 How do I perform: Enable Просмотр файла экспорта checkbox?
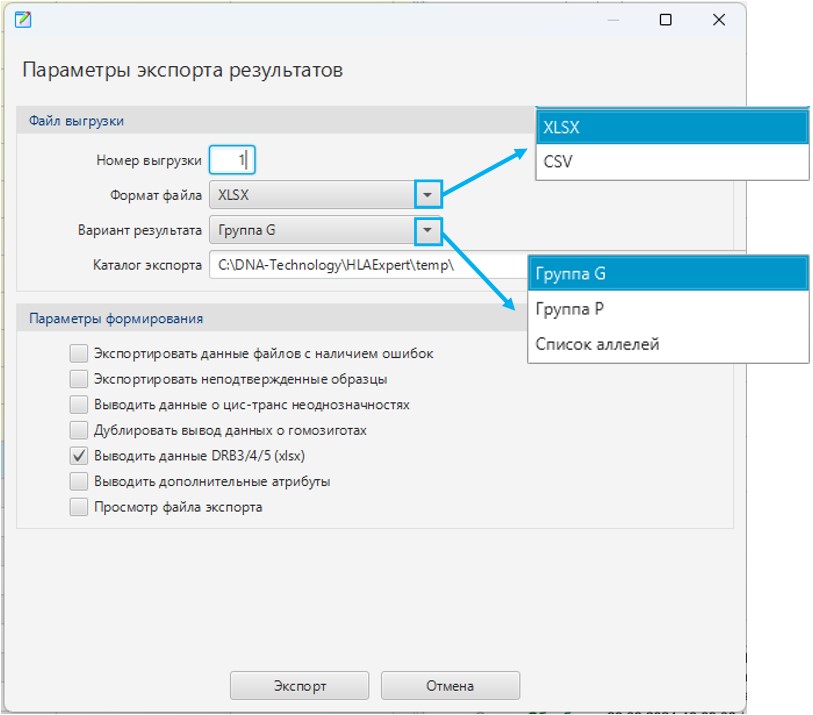pyautogui.click(x=79, y=507)
